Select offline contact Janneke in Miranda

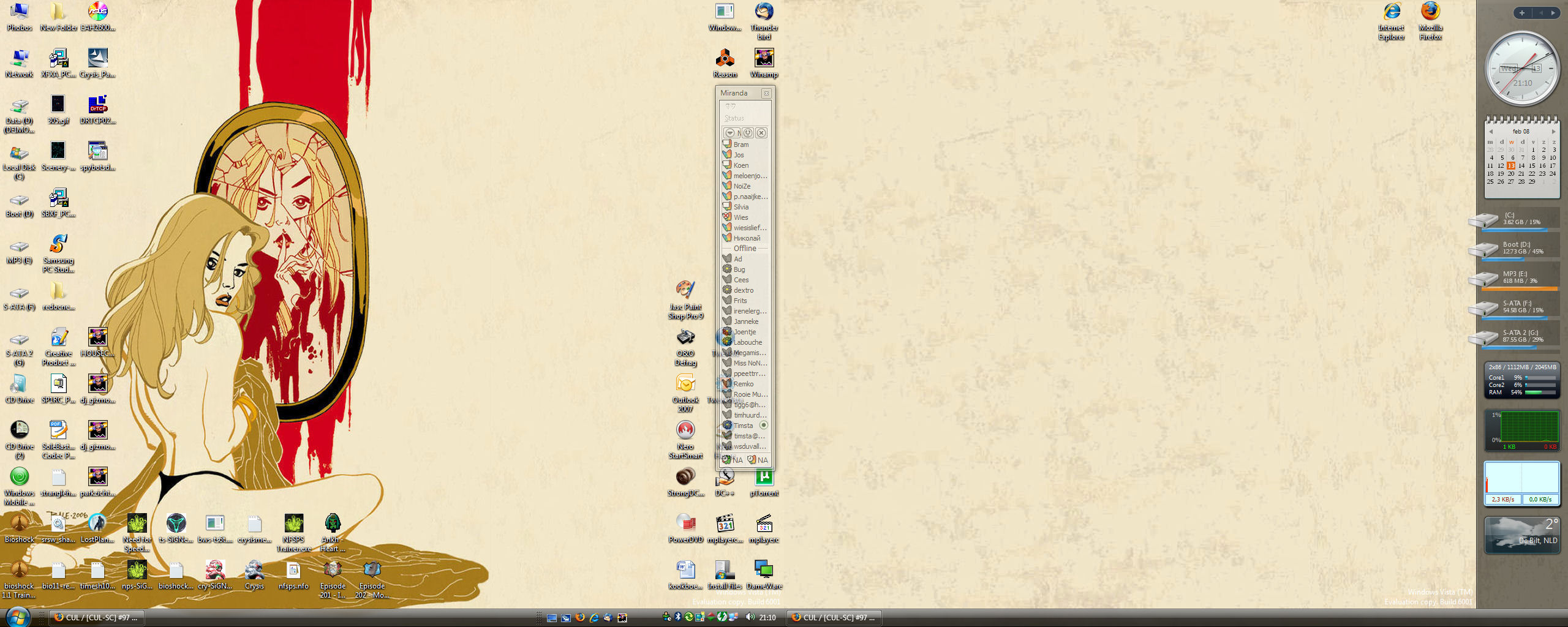point(745,321)
